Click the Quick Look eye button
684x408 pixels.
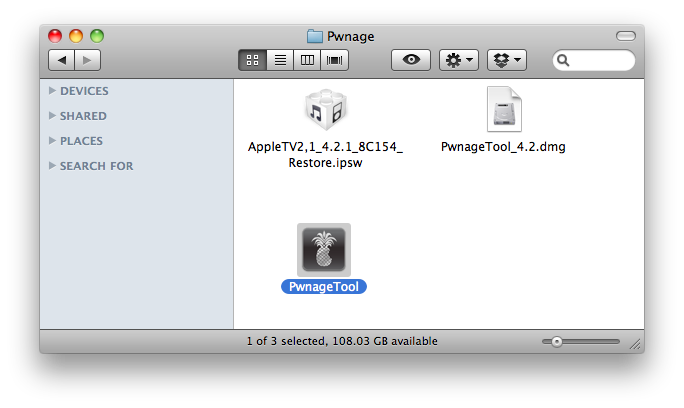pyautogui.click(x=410, y=60)
